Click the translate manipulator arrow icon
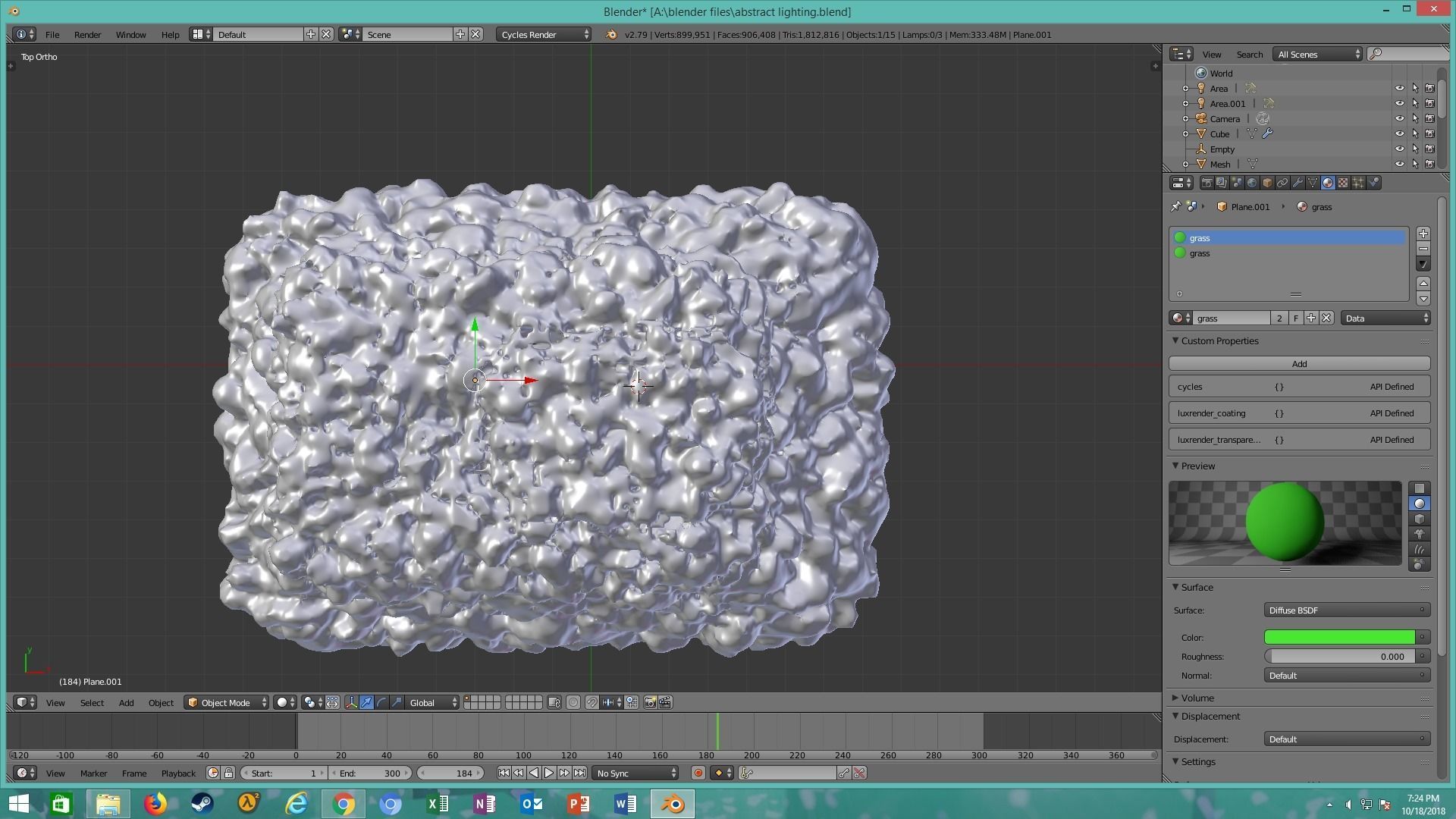 pyautogui.click(x=366, y=703)
